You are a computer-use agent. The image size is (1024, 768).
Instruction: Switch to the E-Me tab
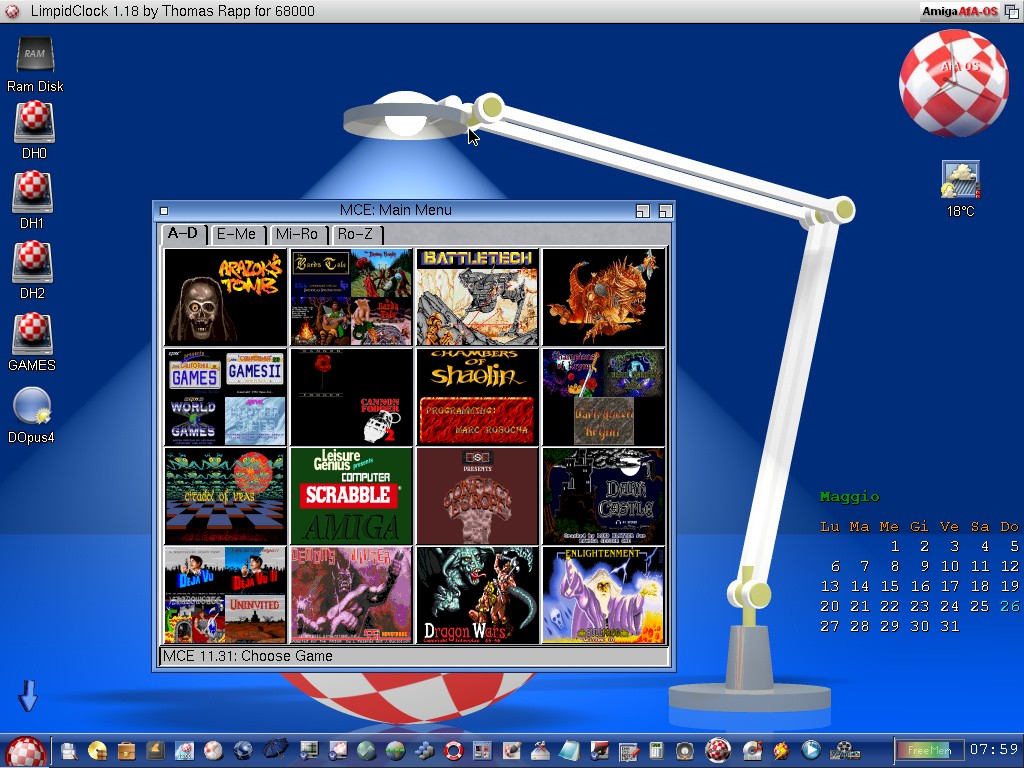pyautogui.click(x=237, y=234)
